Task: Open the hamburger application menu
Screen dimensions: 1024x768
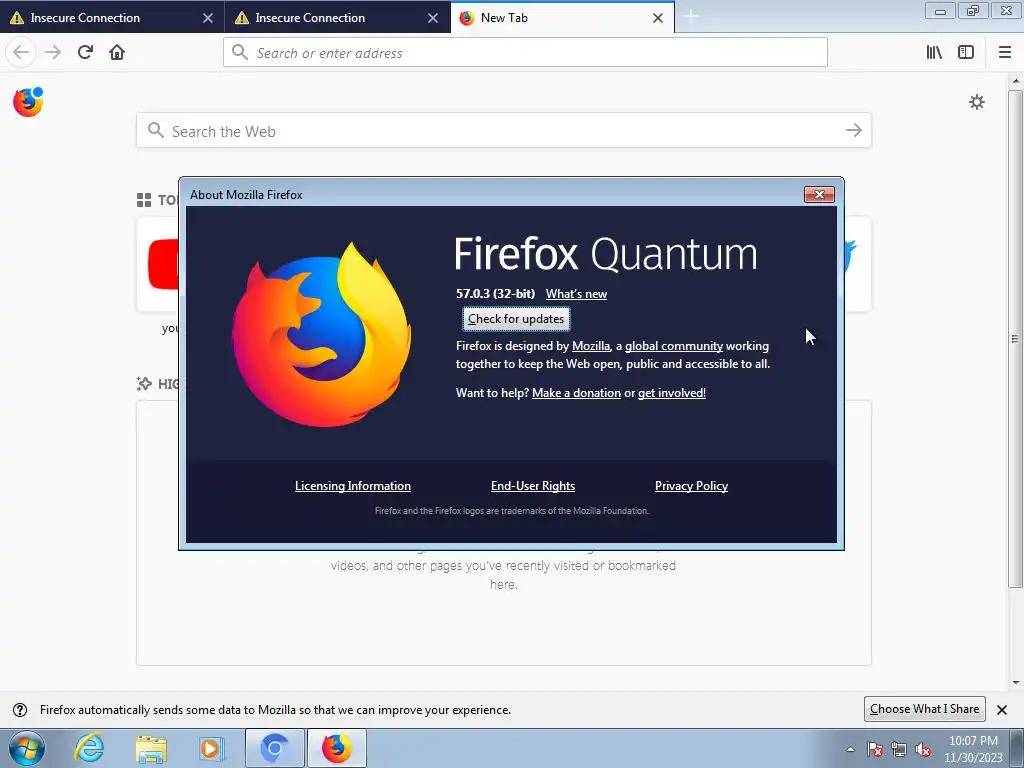Action: pyautogui.click(x=1005, y=52)
